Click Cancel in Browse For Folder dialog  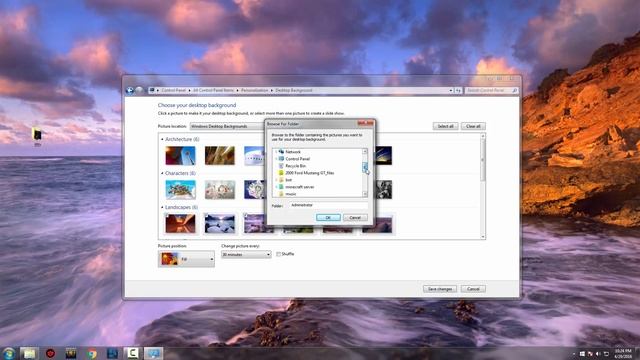(x=355, y=218)
